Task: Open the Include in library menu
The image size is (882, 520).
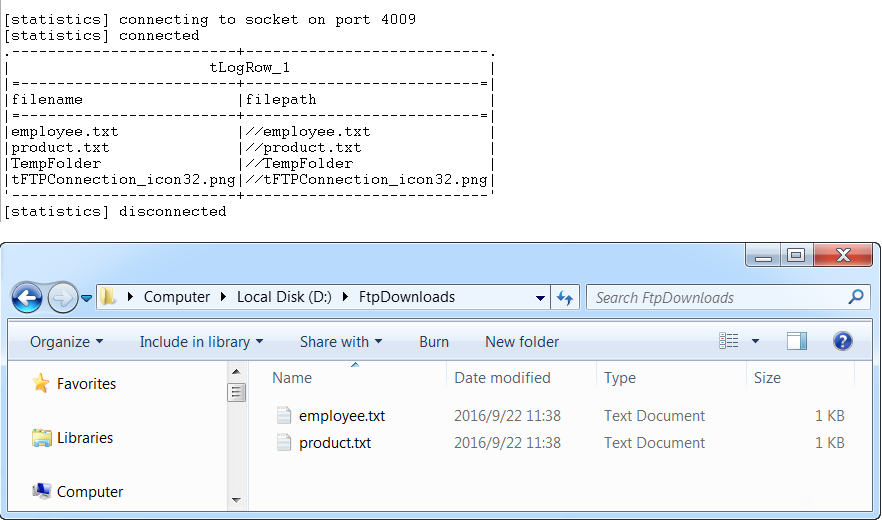Action: (x=201, y=342)
